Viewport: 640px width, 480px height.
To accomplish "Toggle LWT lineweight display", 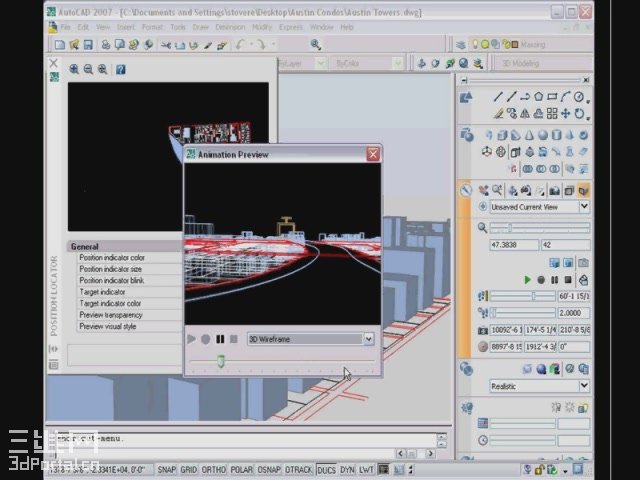I will coord(366,470).
